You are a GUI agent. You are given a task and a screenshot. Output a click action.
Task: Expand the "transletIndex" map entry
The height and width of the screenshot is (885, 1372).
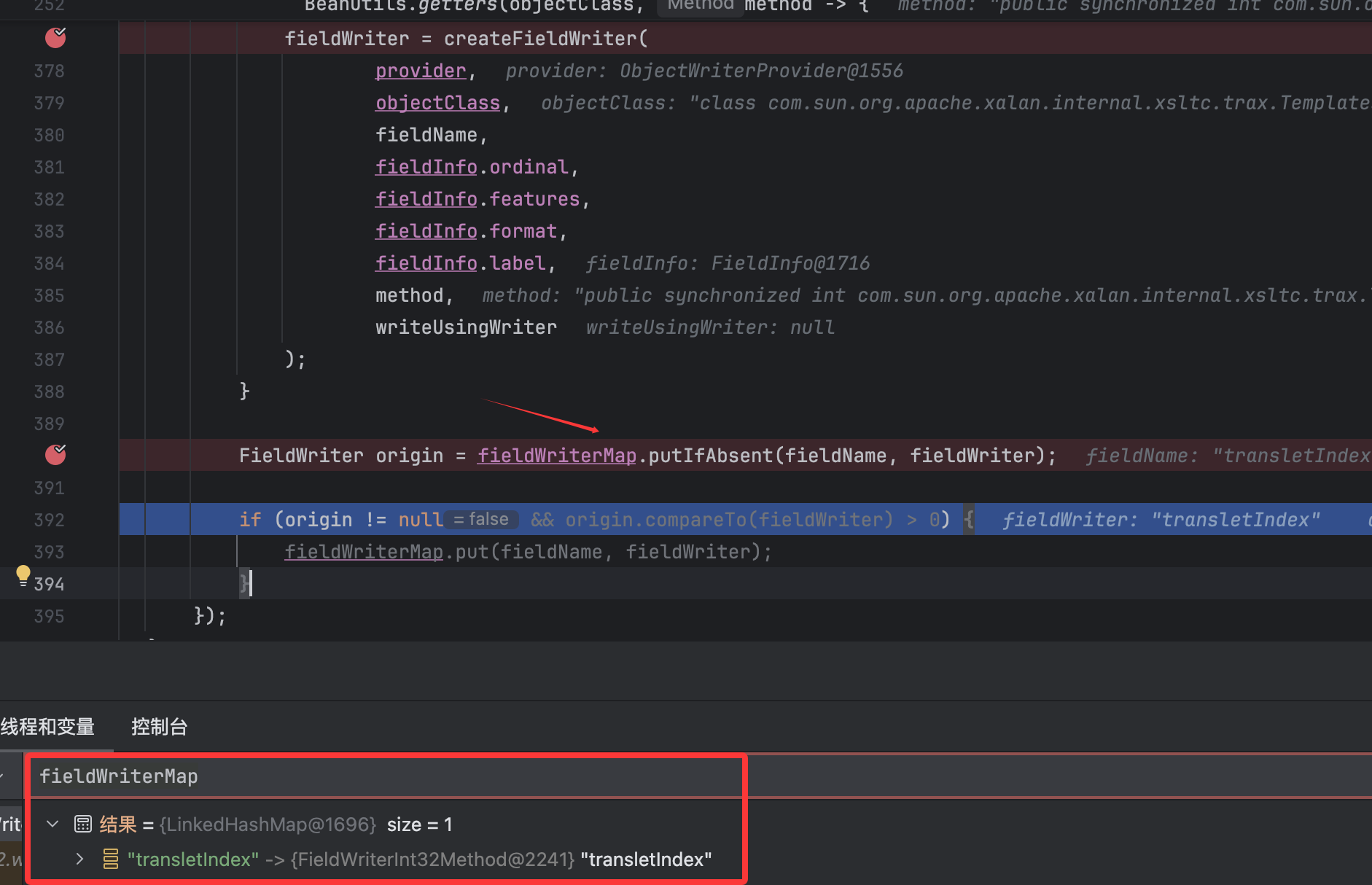[79, 859]
